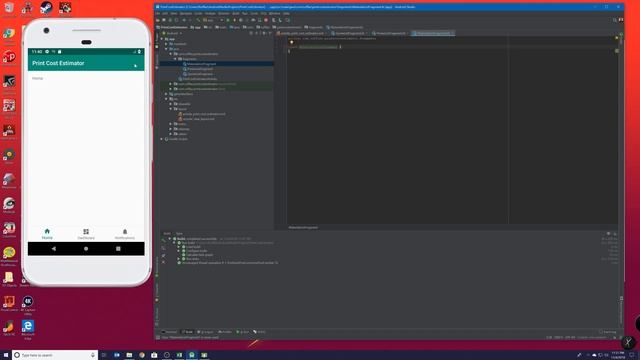640x360 pixels.
Task: Select the highlighted fragment class in project tree
Action: coord(199,64)
